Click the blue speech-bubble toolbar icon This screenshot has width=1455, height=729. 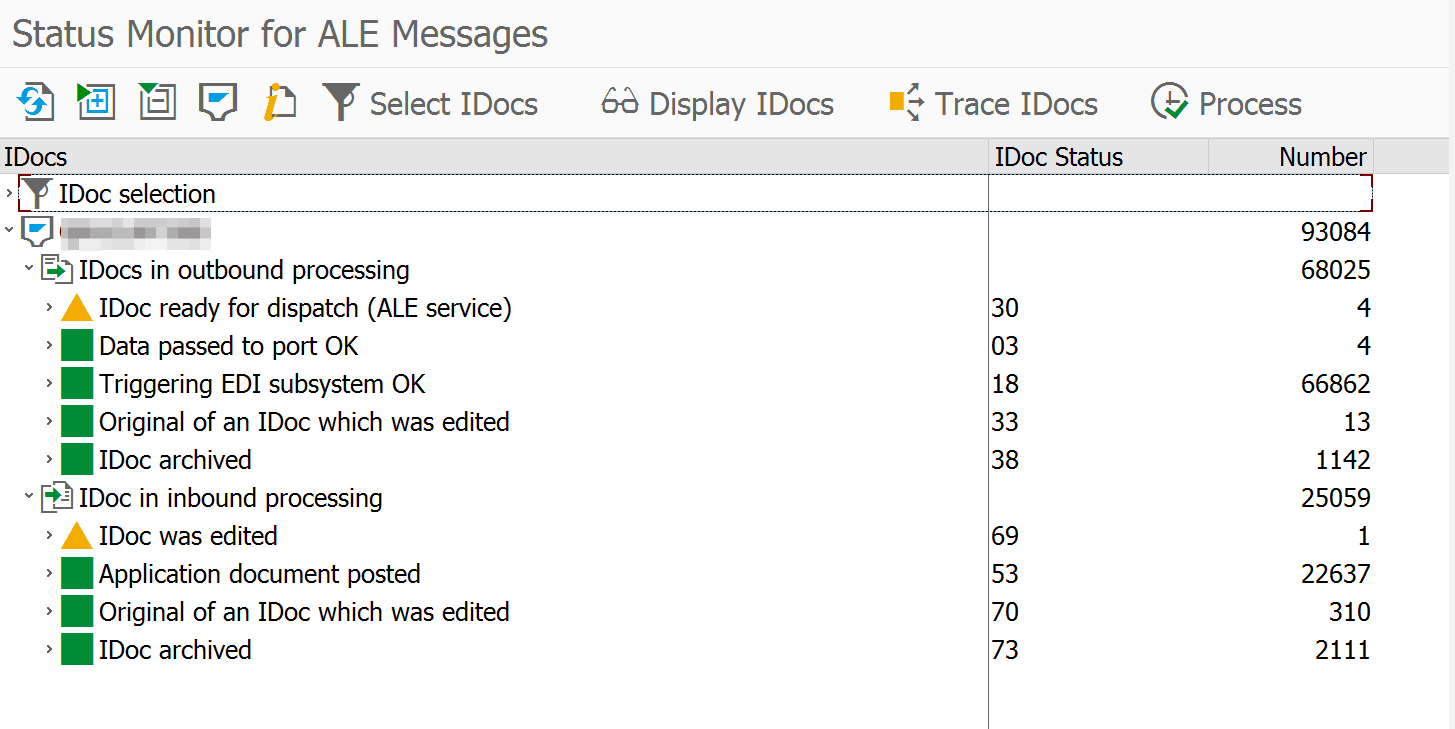click(x=217, y=103)
